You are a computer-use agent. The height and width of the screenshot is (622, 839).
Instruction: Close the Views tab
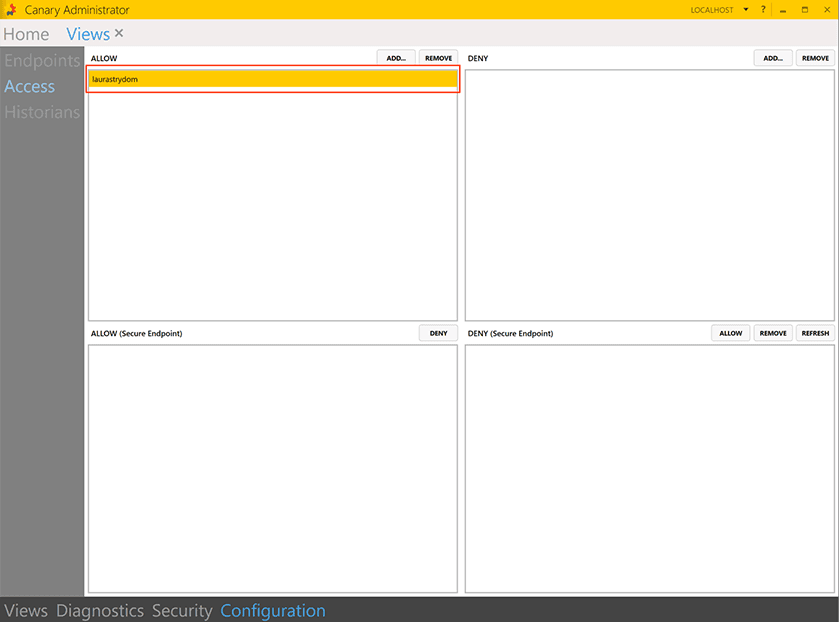point(119,33)
